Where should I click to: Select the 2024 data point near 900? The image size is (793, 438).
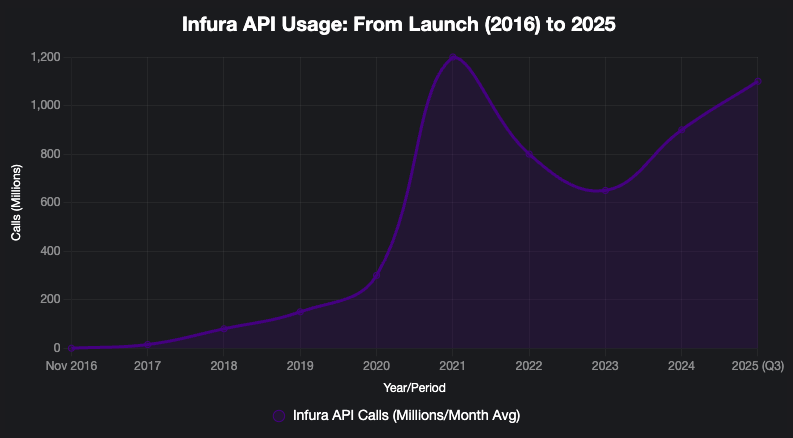[681, 130]
